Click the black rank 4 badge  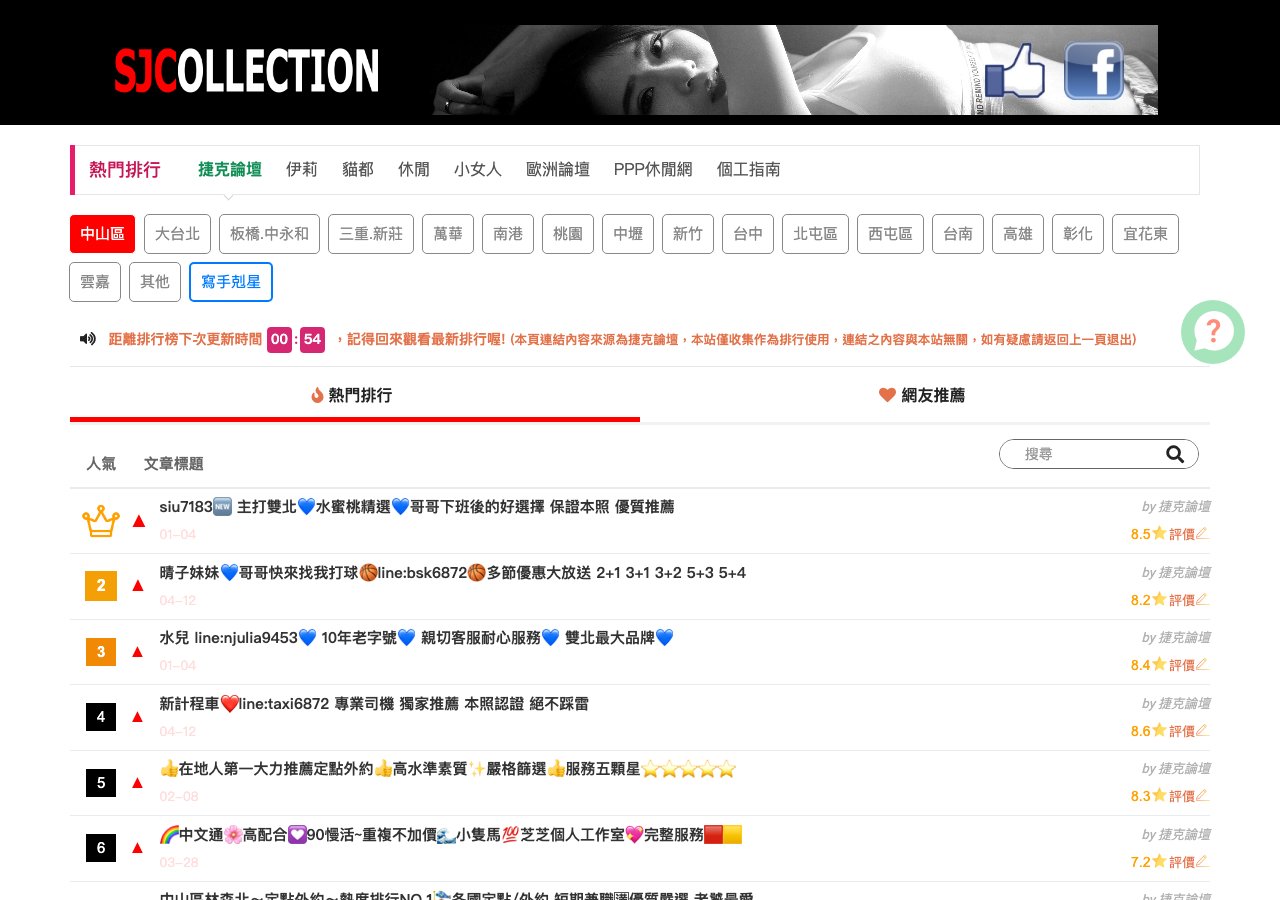click(x=101, y=716)
